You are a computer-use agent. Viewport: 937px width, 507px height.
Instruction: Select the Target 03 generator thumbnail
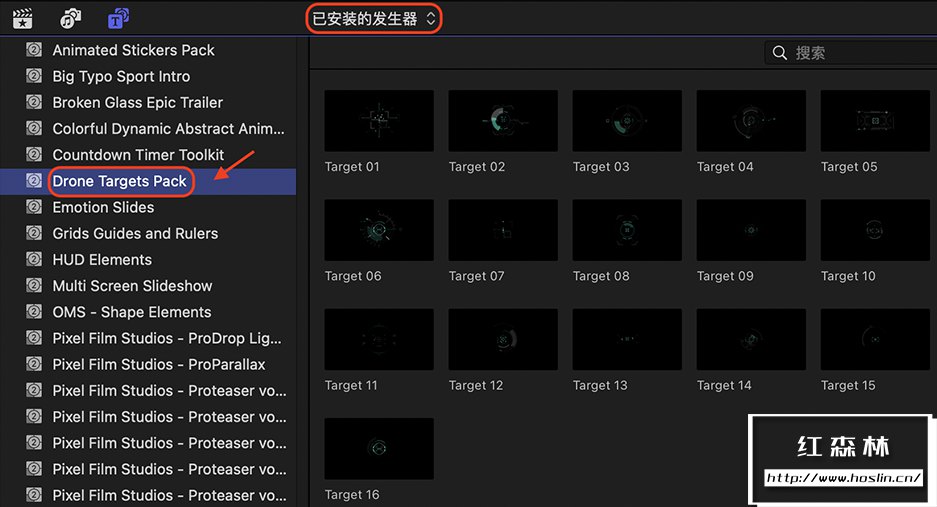pyautogui.click(x=627, y=121)
